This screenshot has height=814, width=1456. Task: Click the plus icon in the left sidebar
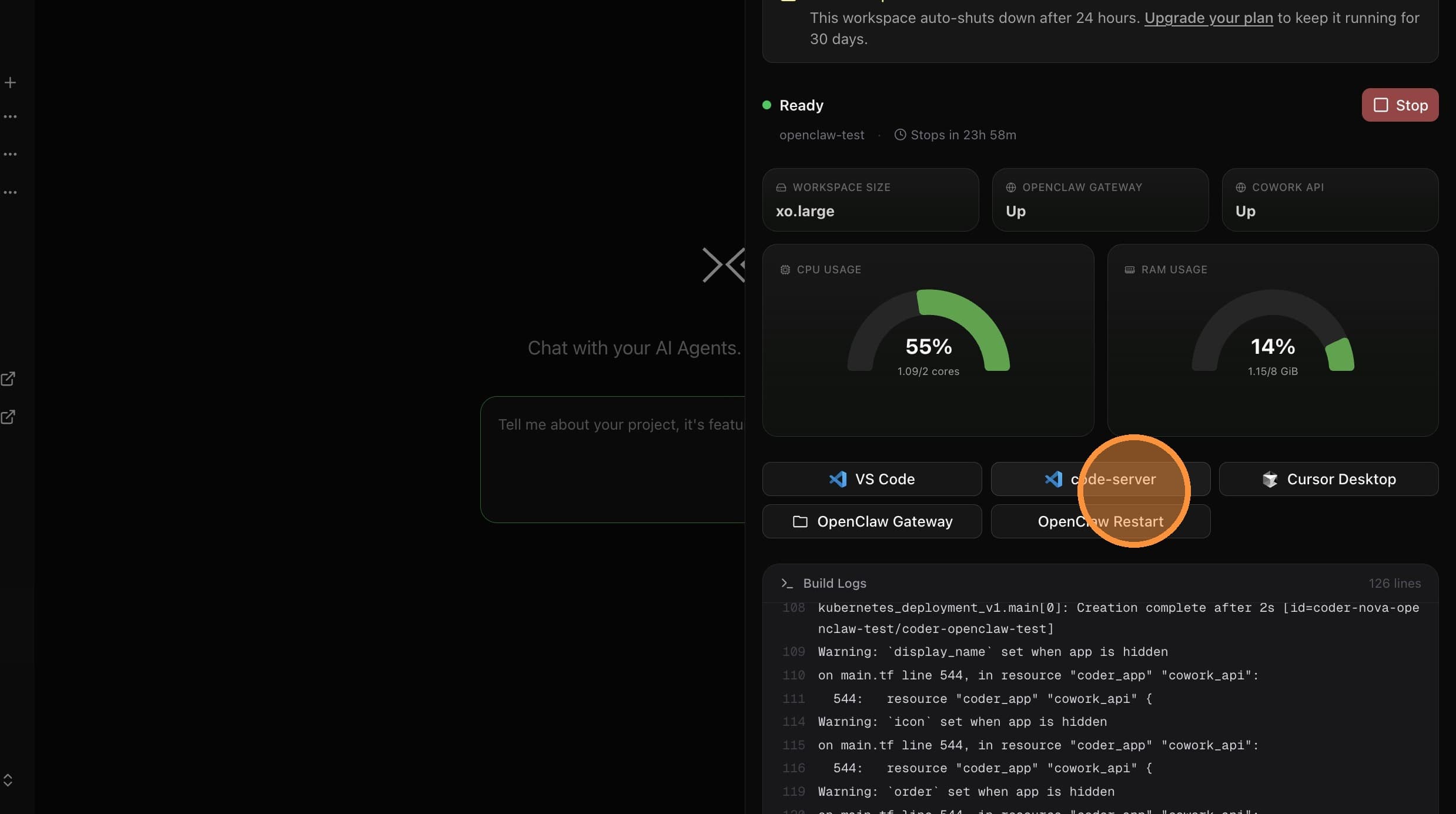point(10,82)
